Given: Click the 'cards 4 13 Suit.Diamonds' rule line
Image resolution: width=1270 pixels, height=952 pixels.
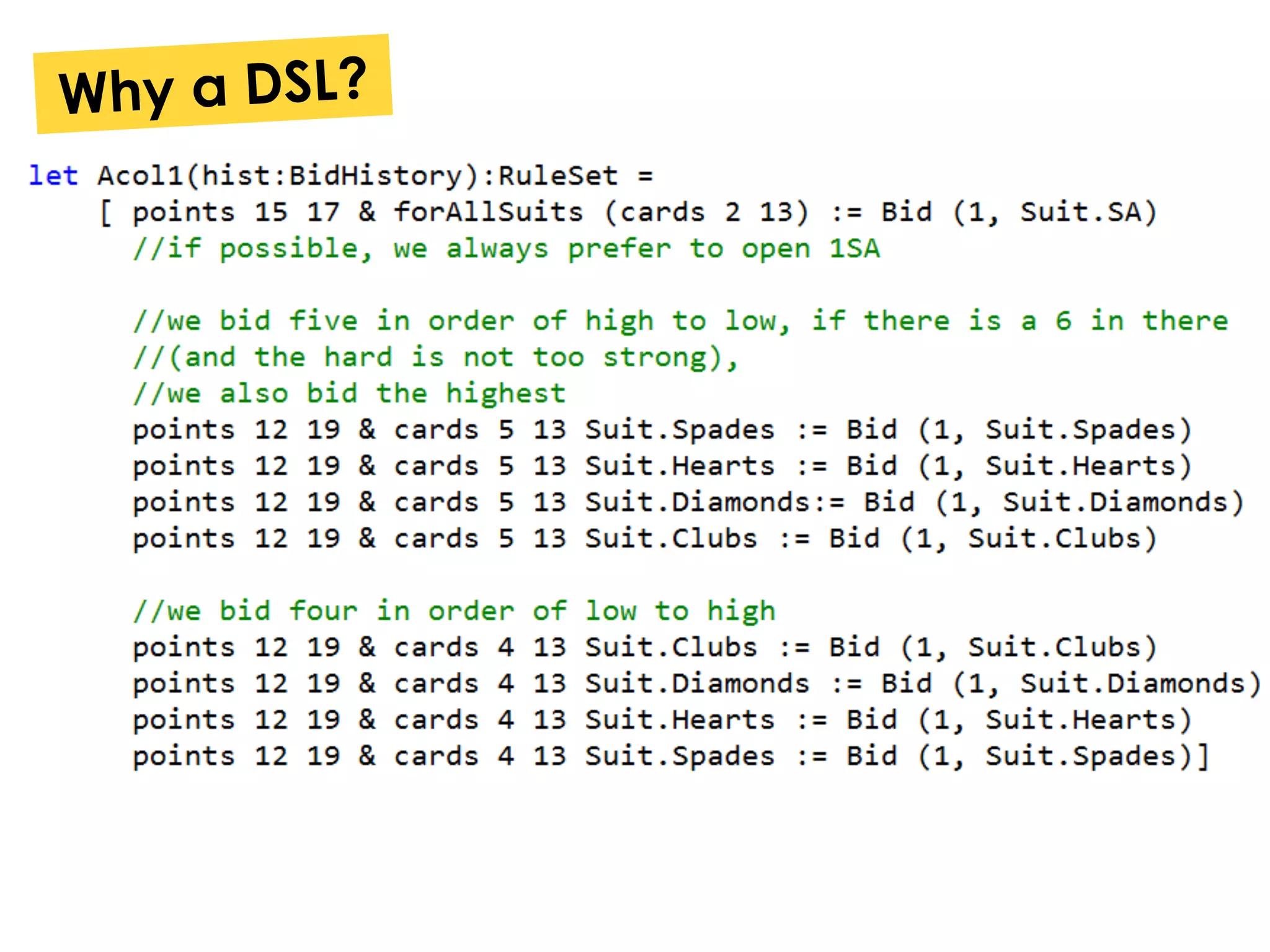Looking at the screenshot, I should pos(697,684).
